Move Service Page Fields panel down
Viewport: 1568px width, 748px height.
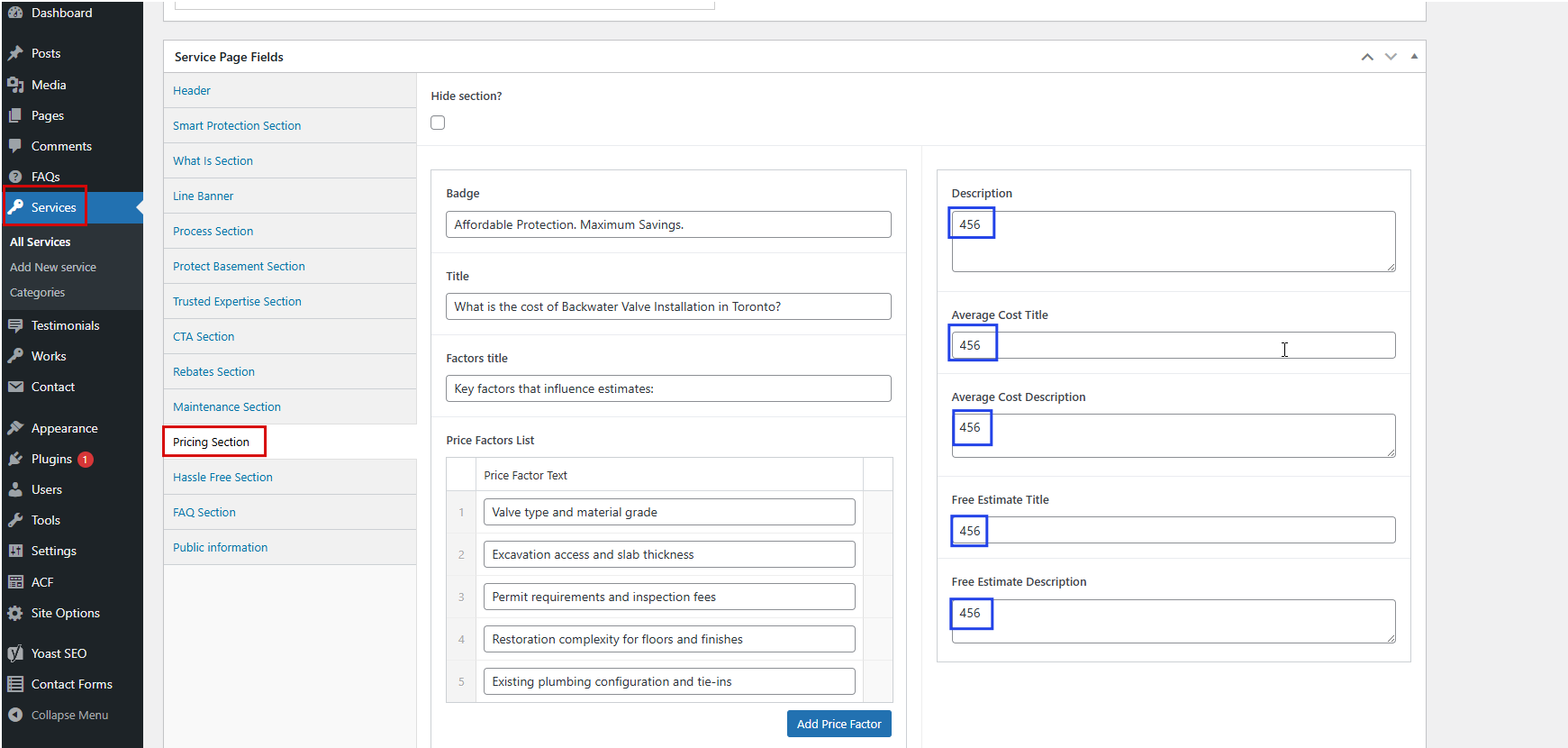coord(1391,57)
